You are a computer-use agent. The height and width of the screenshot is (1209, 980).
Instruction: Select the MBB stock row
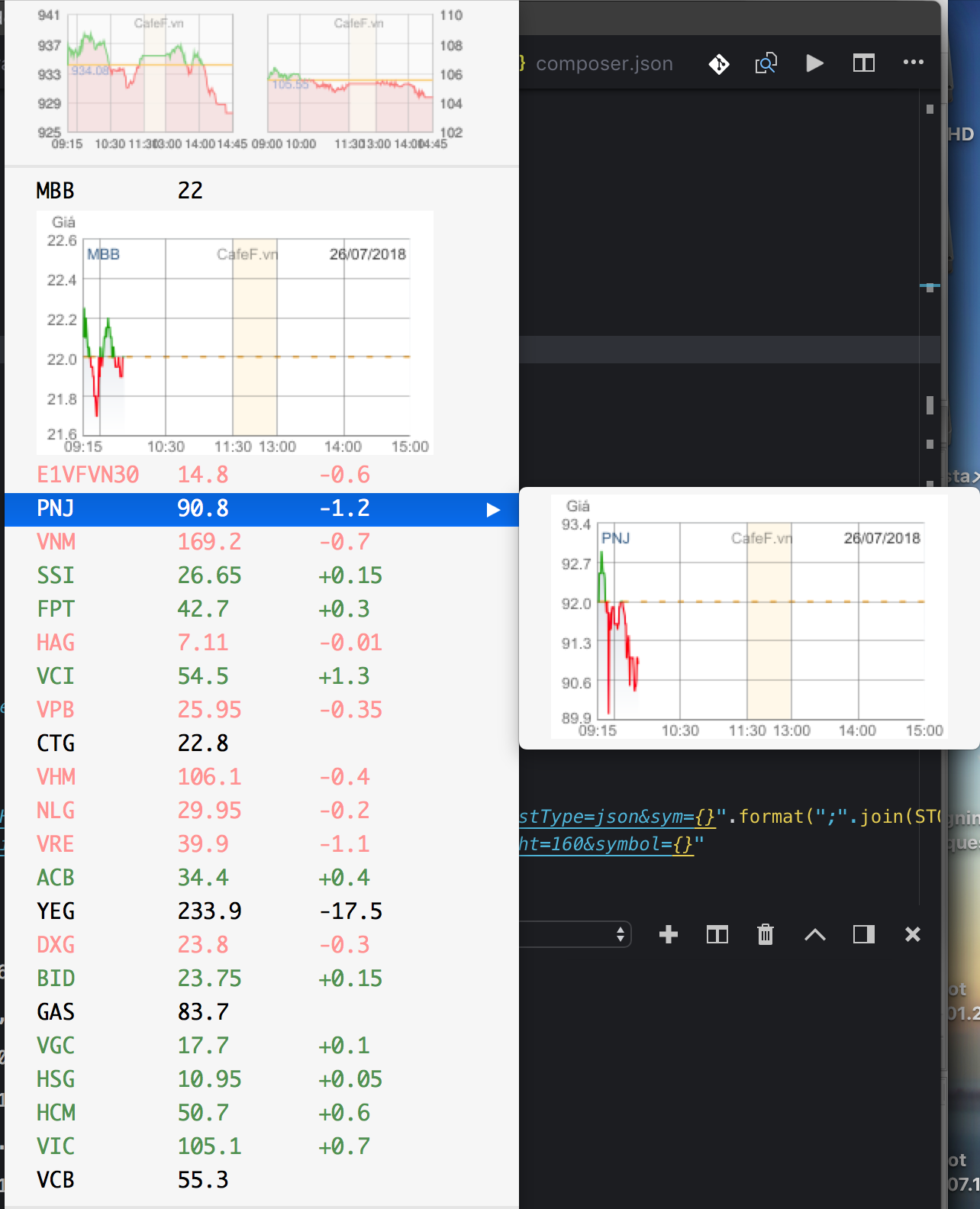[262, 190]
